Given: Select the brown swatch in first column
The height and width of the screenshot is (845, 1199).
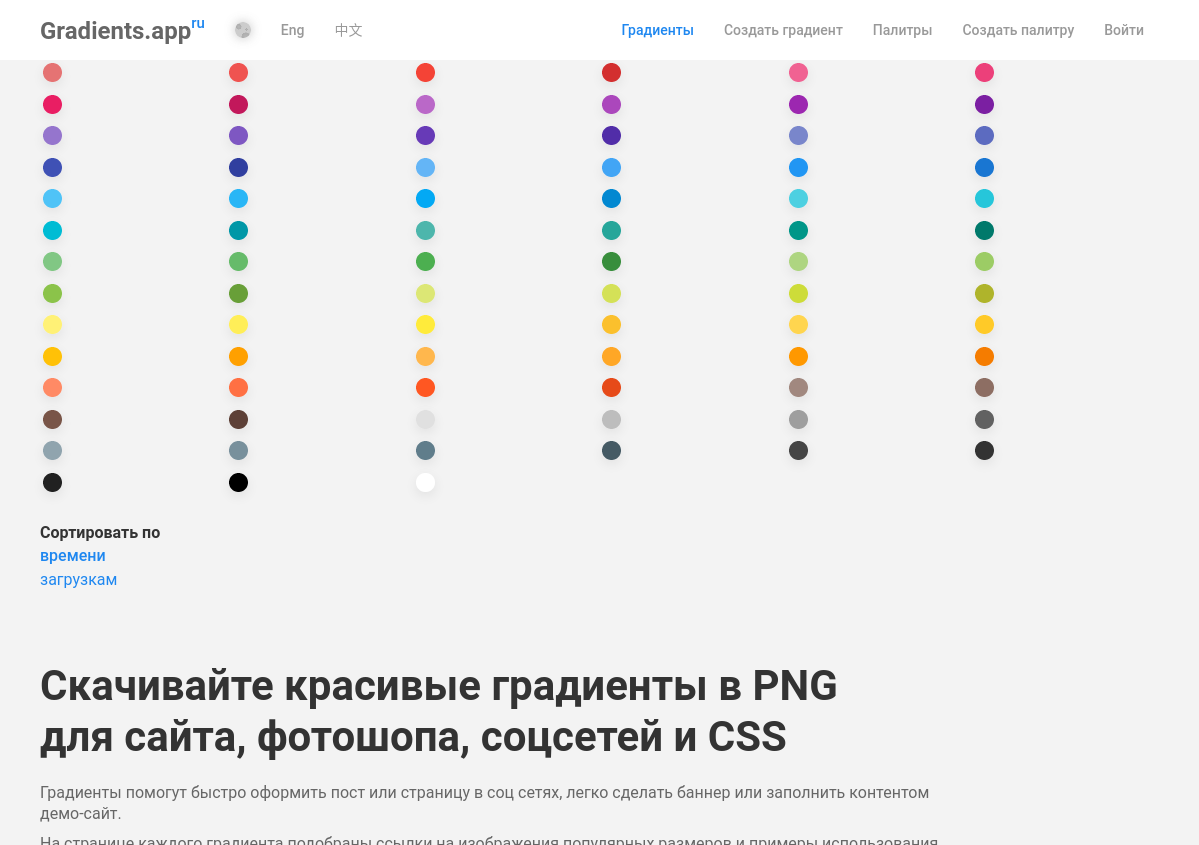Looking at the screenshot, I should click(52, 419).
